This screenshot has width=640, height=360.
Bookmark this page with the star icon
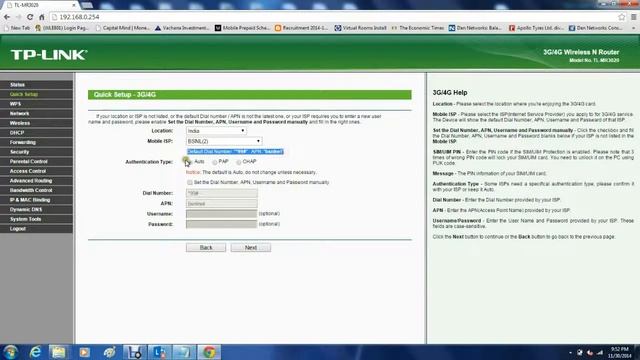tap(621, 17)
